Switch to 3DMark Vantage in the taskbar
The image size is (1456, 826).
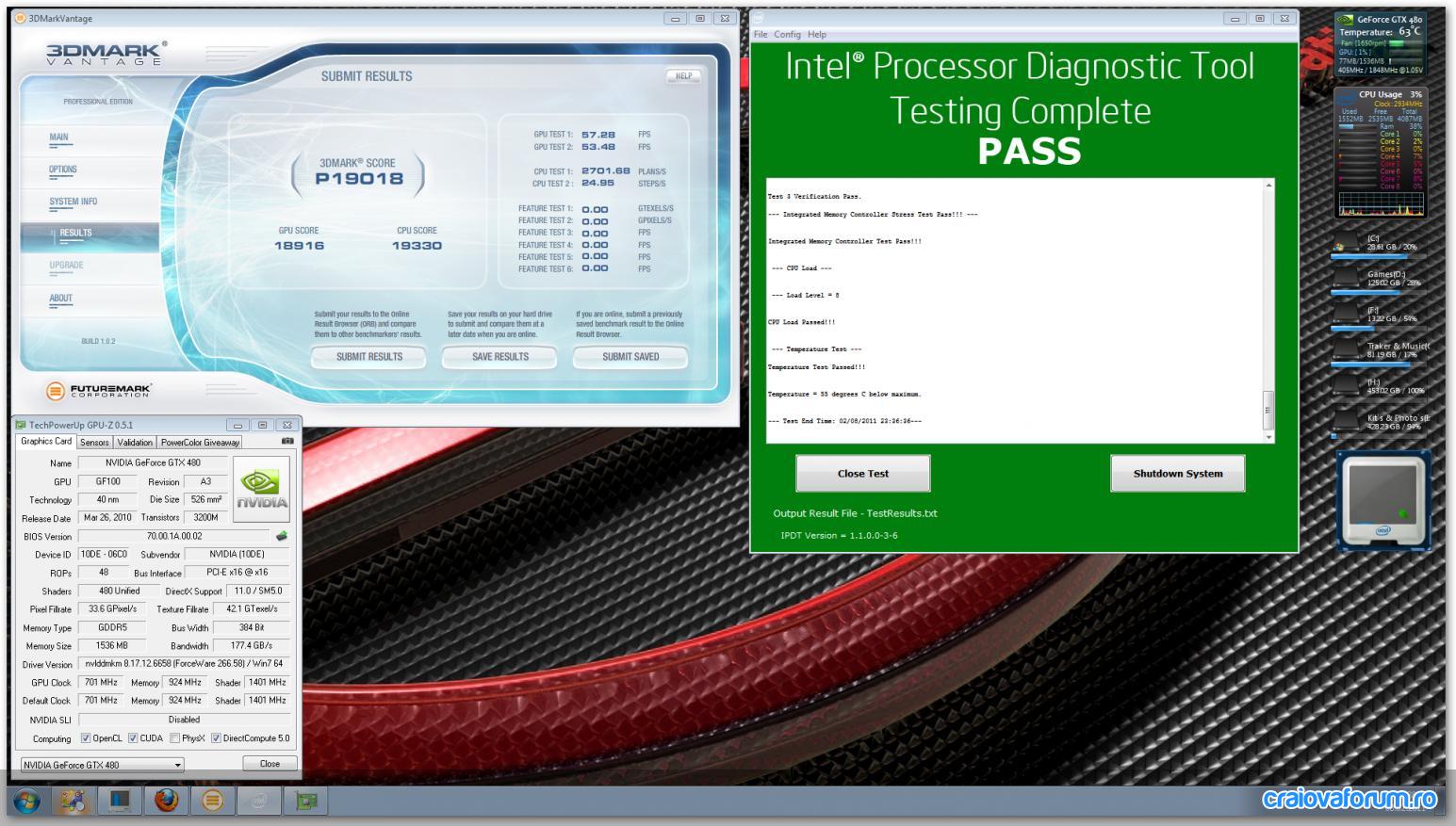click(213, 801)
